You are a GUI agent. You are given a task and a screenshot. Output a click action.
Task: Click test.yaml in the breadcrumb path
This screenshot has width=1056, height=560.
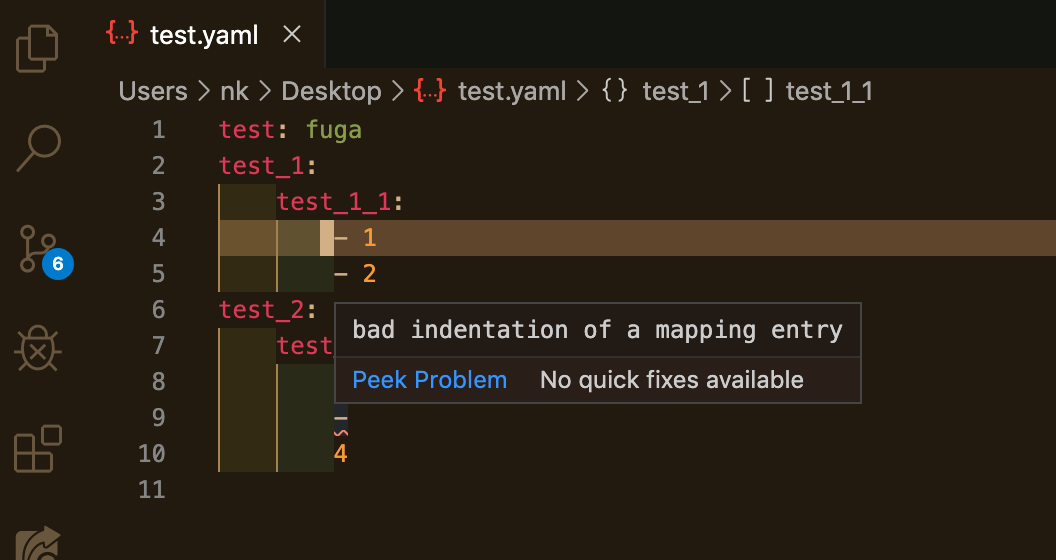point(512,91)
